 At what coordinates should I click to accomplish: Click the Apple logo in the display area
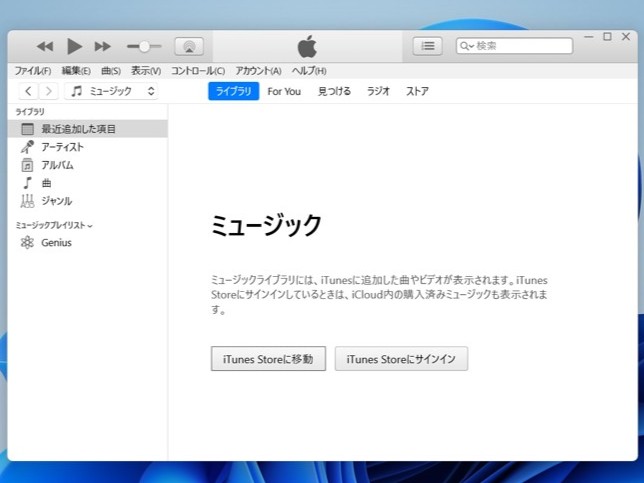307,46
